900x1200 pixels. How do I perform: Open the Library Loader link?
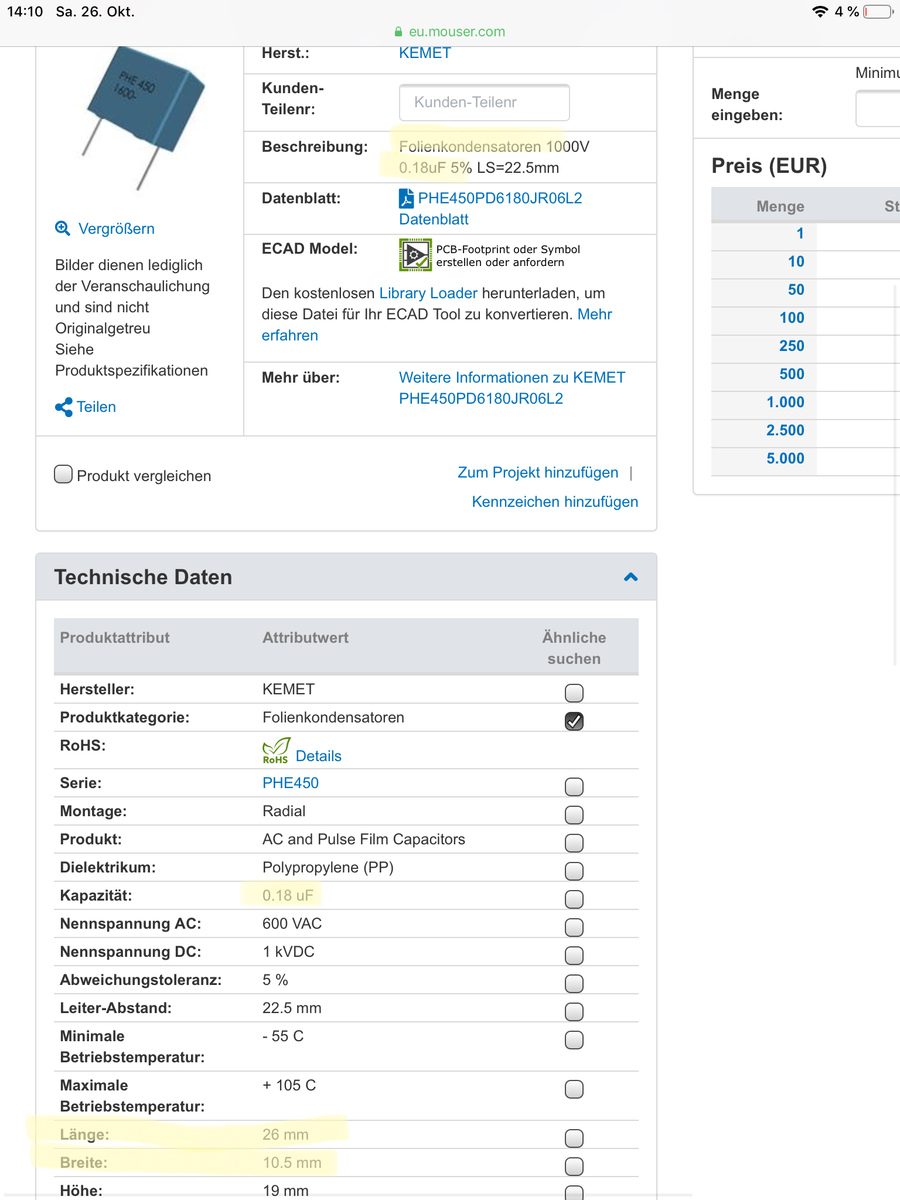(x=430, y=293)
